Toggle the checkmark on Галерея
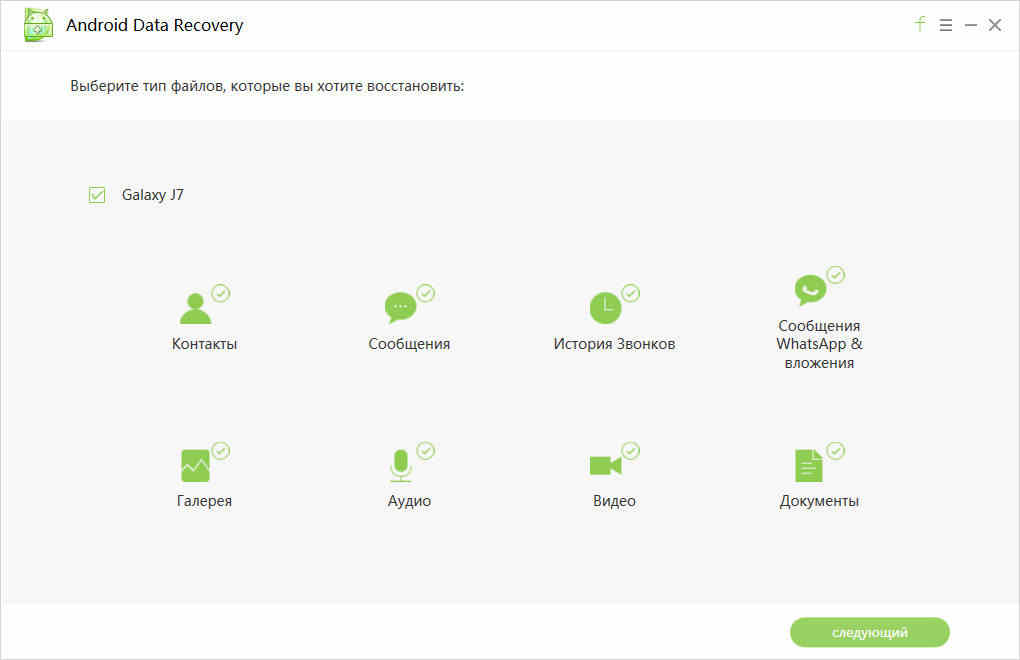 [x=221, y=451]
